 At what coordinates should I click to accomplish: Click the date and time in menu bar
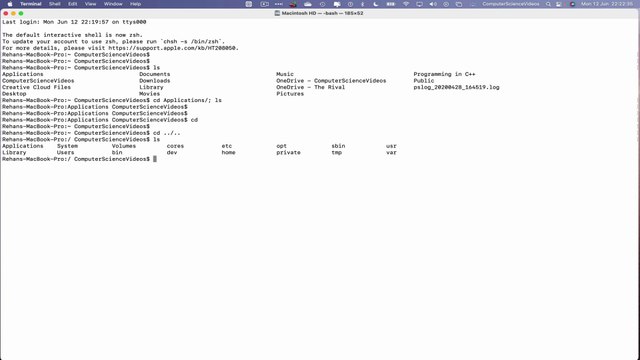click(607, 4)
